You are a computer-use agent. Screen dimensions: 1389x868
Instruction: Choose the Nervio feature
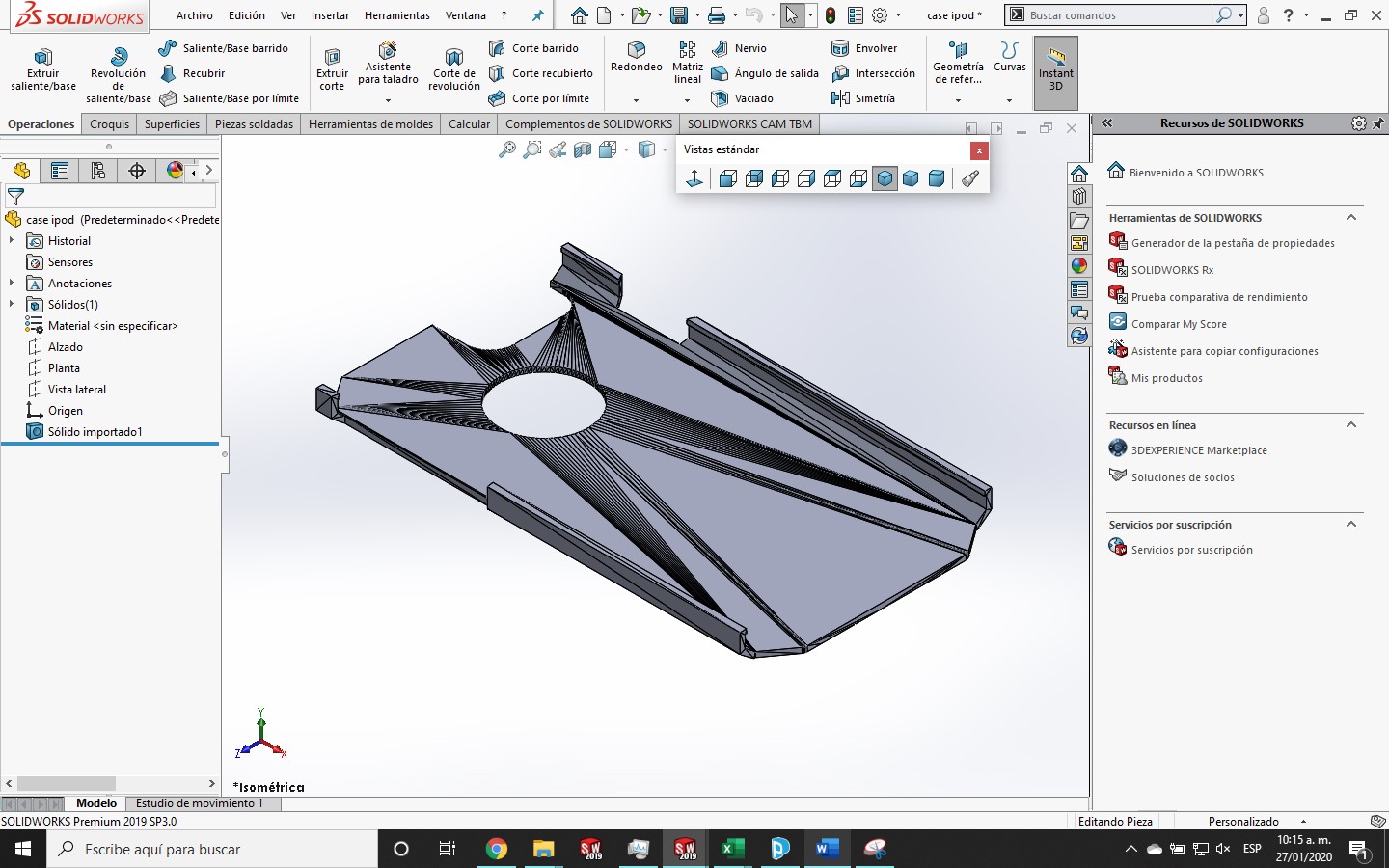point(739,48)
